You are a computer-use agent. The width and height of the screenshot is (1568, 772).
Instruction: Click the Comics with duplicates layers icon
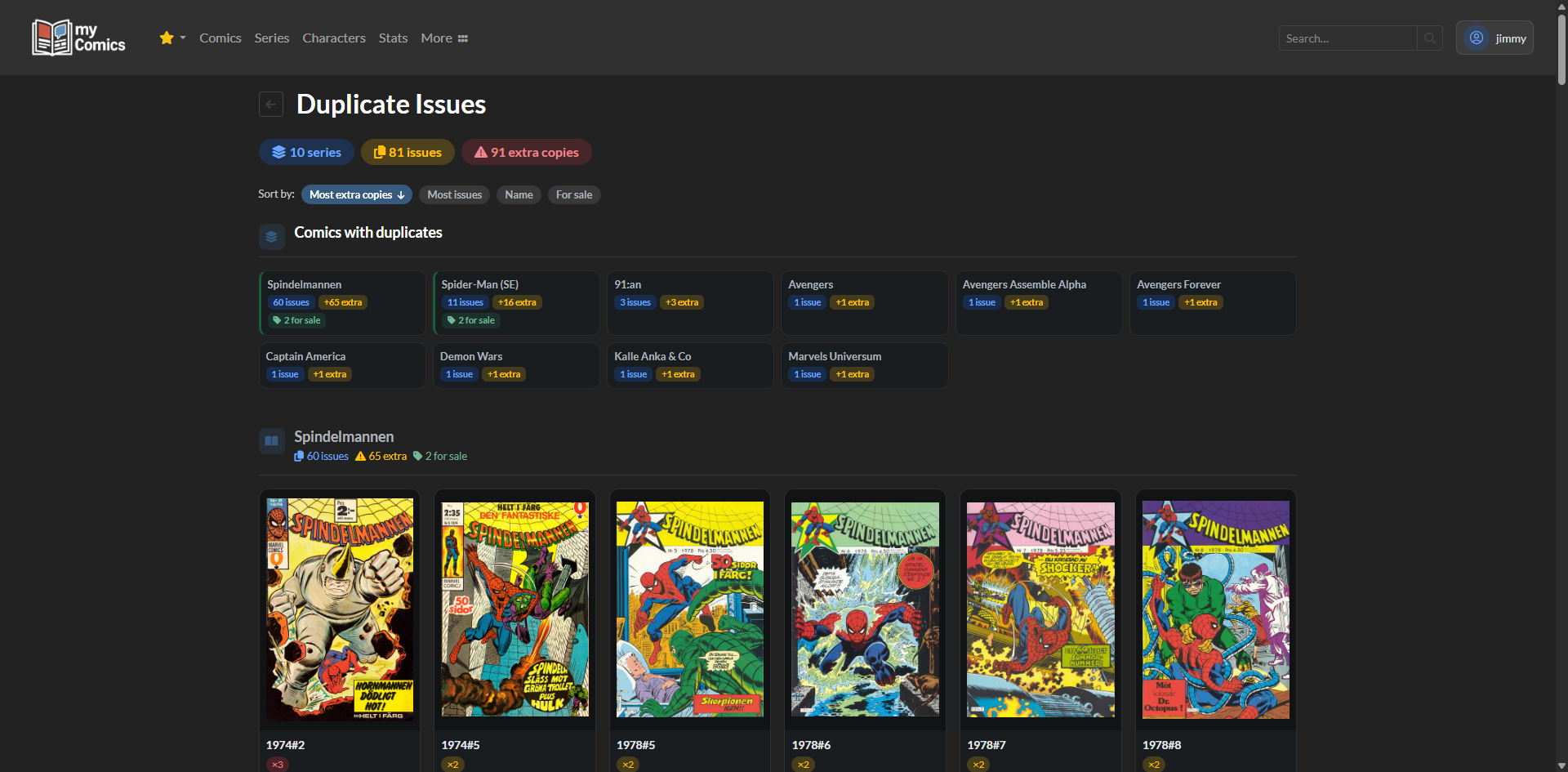click(272, 237)
